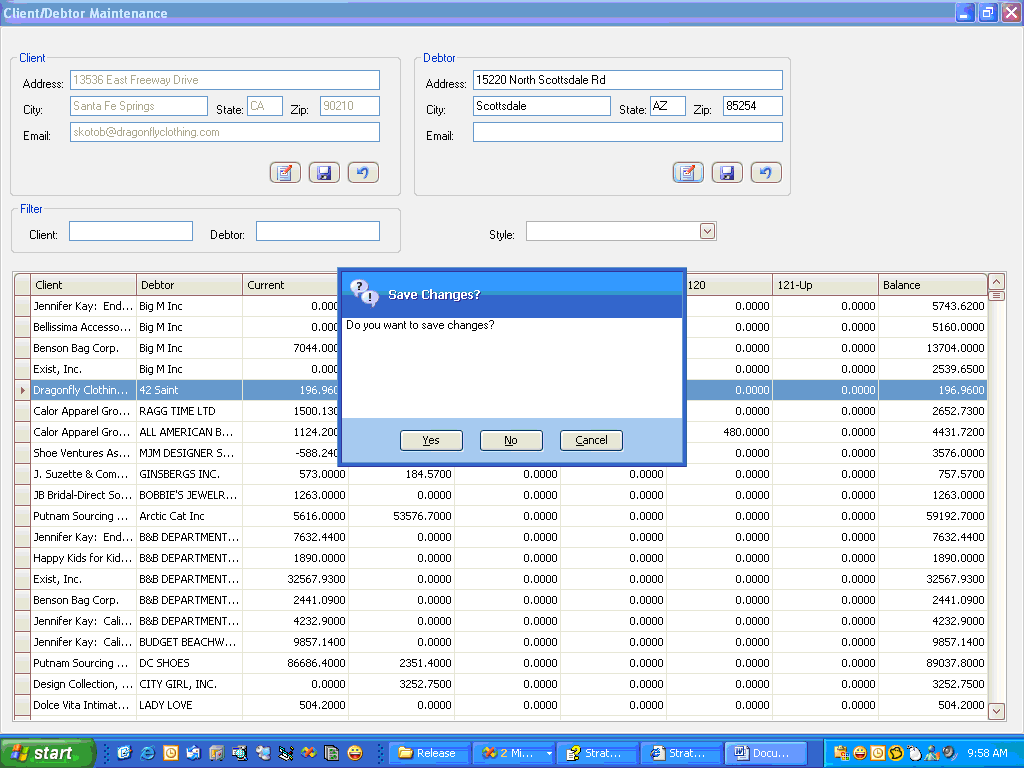Click the Save Changes dialog question icon
This screenshot has width=1024, height=768.
[364, 294]
